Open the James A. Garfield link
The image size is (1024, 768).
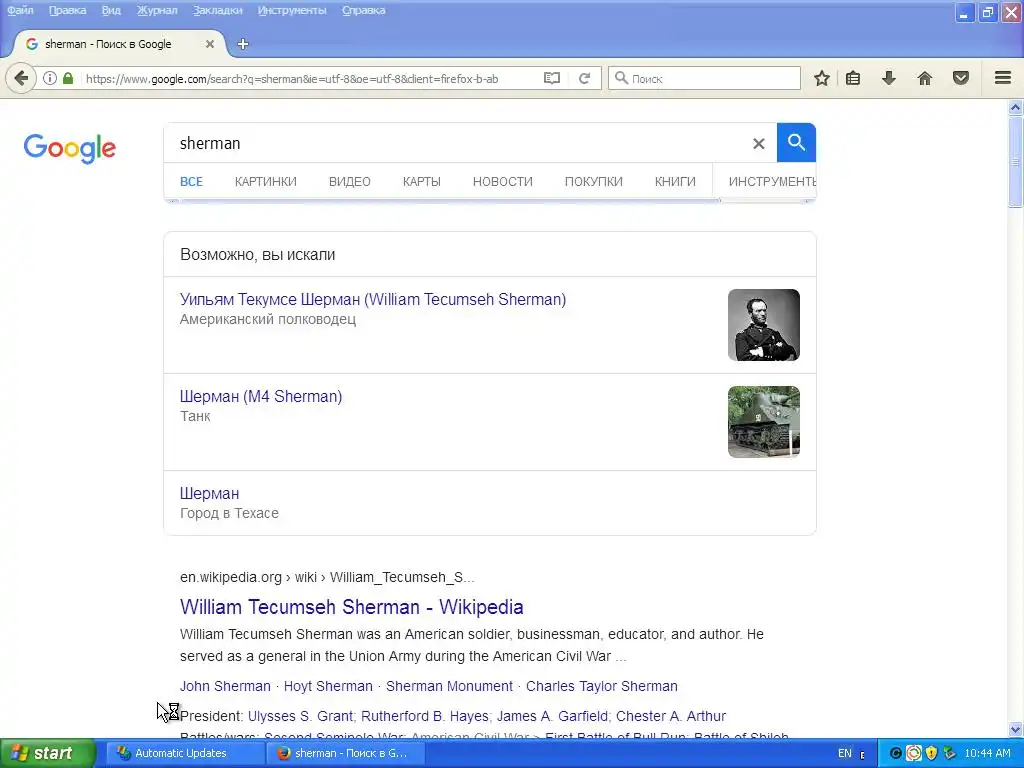[x=552, y=716]
